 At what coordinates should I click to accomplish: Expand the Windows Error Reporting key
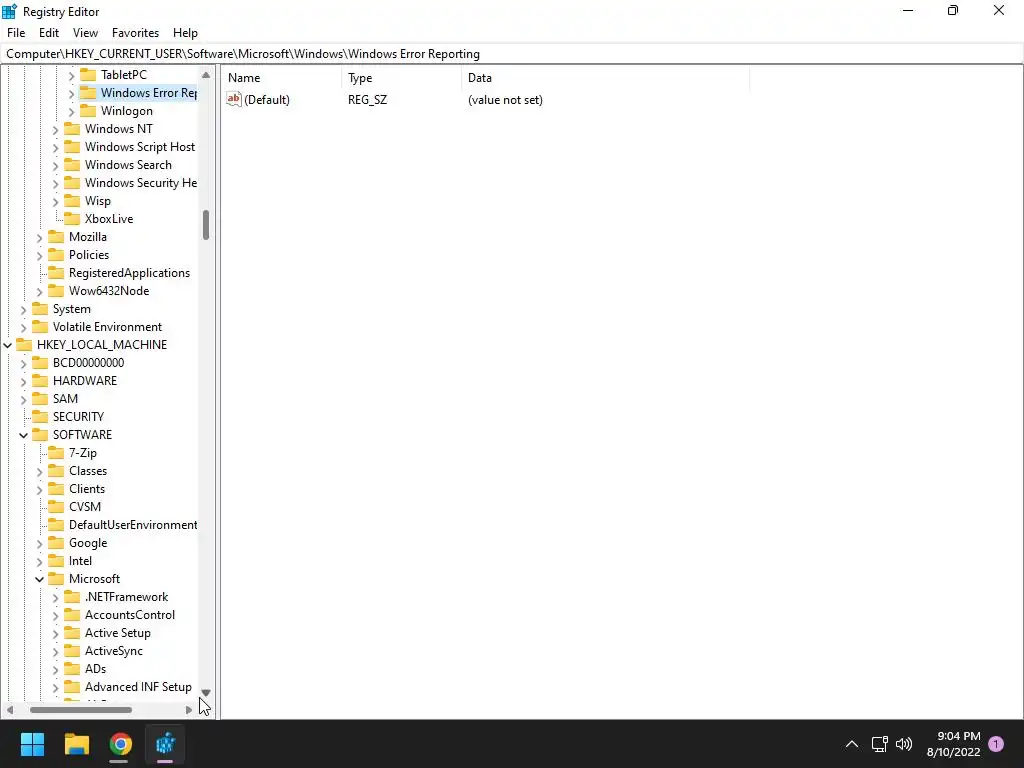71,93
